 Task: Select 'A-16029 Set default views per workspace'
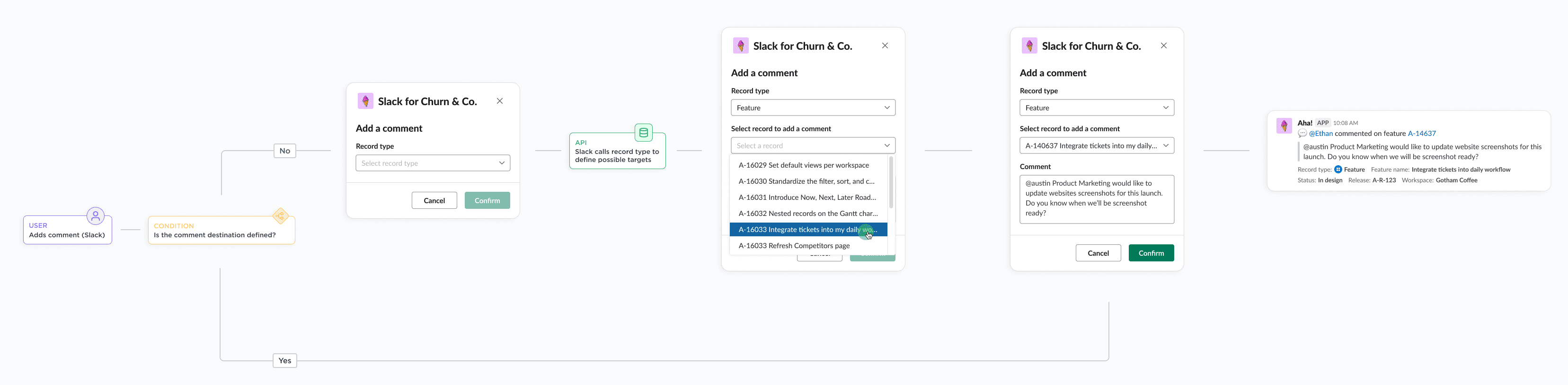tap(808, 165)
